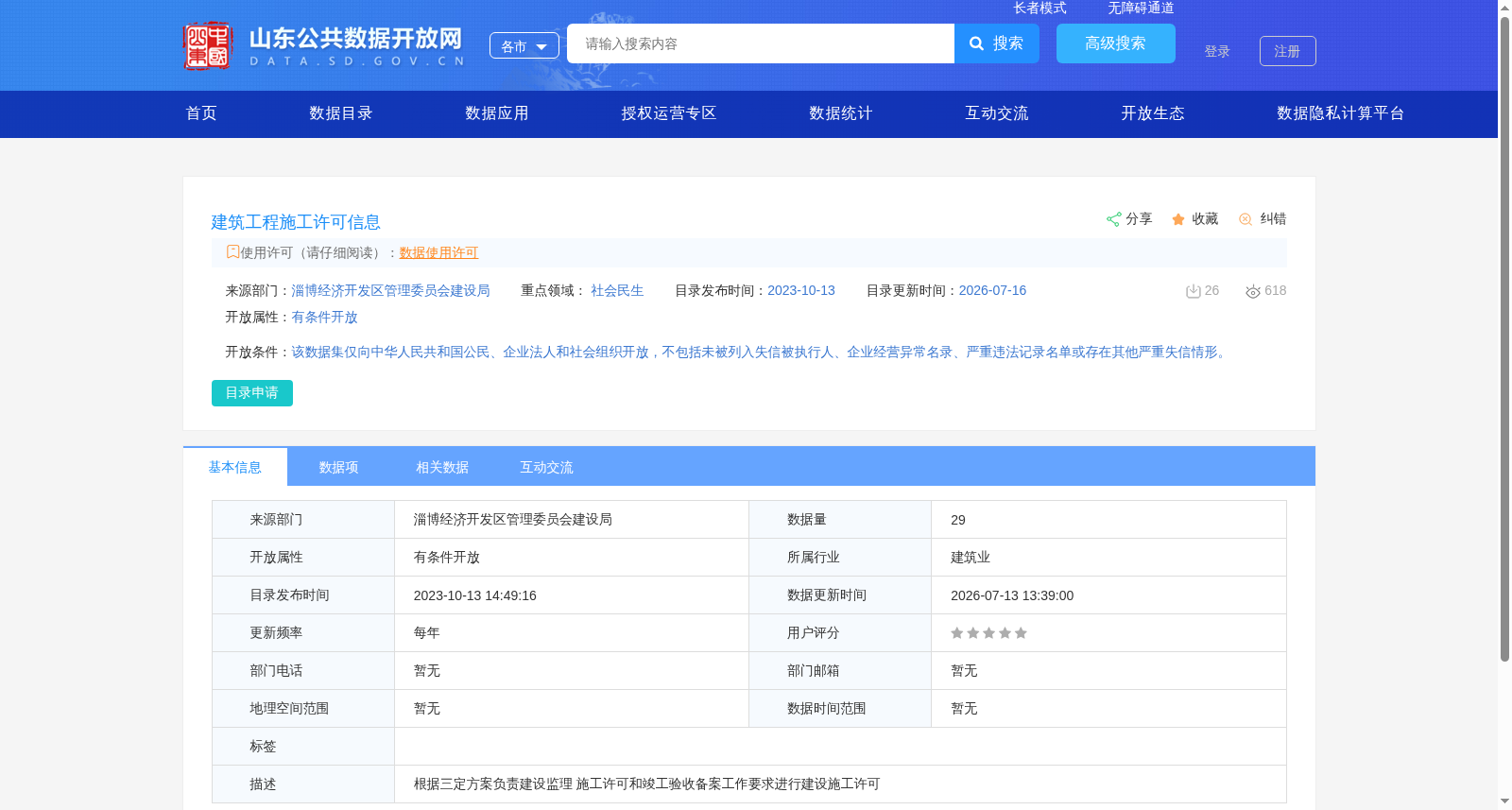Click the view count eye icon showing 618
1512x810 pixels.
1253,291
